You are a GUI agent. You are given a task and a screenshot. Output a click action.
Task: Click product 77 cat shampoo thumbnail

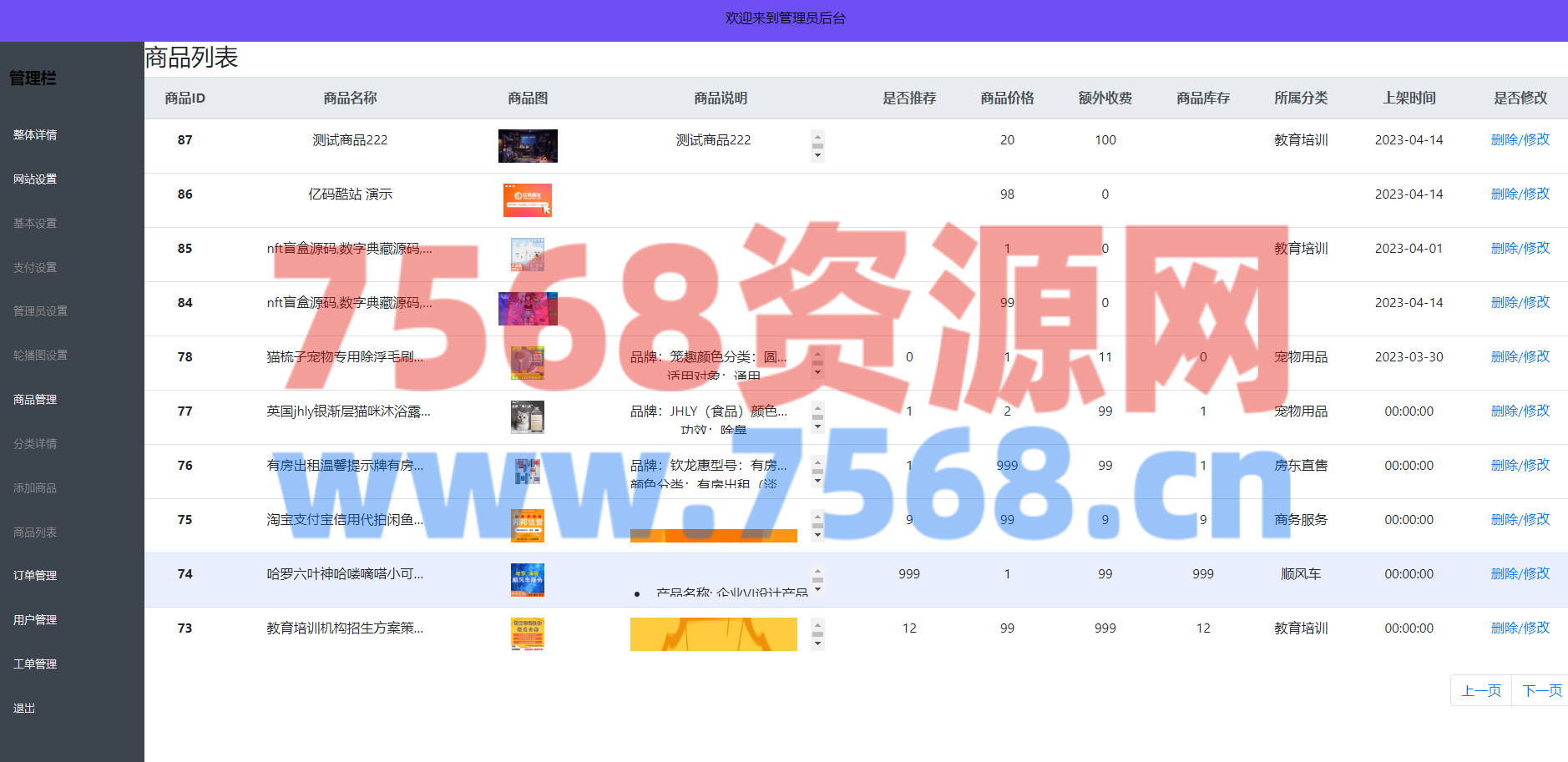528,417
